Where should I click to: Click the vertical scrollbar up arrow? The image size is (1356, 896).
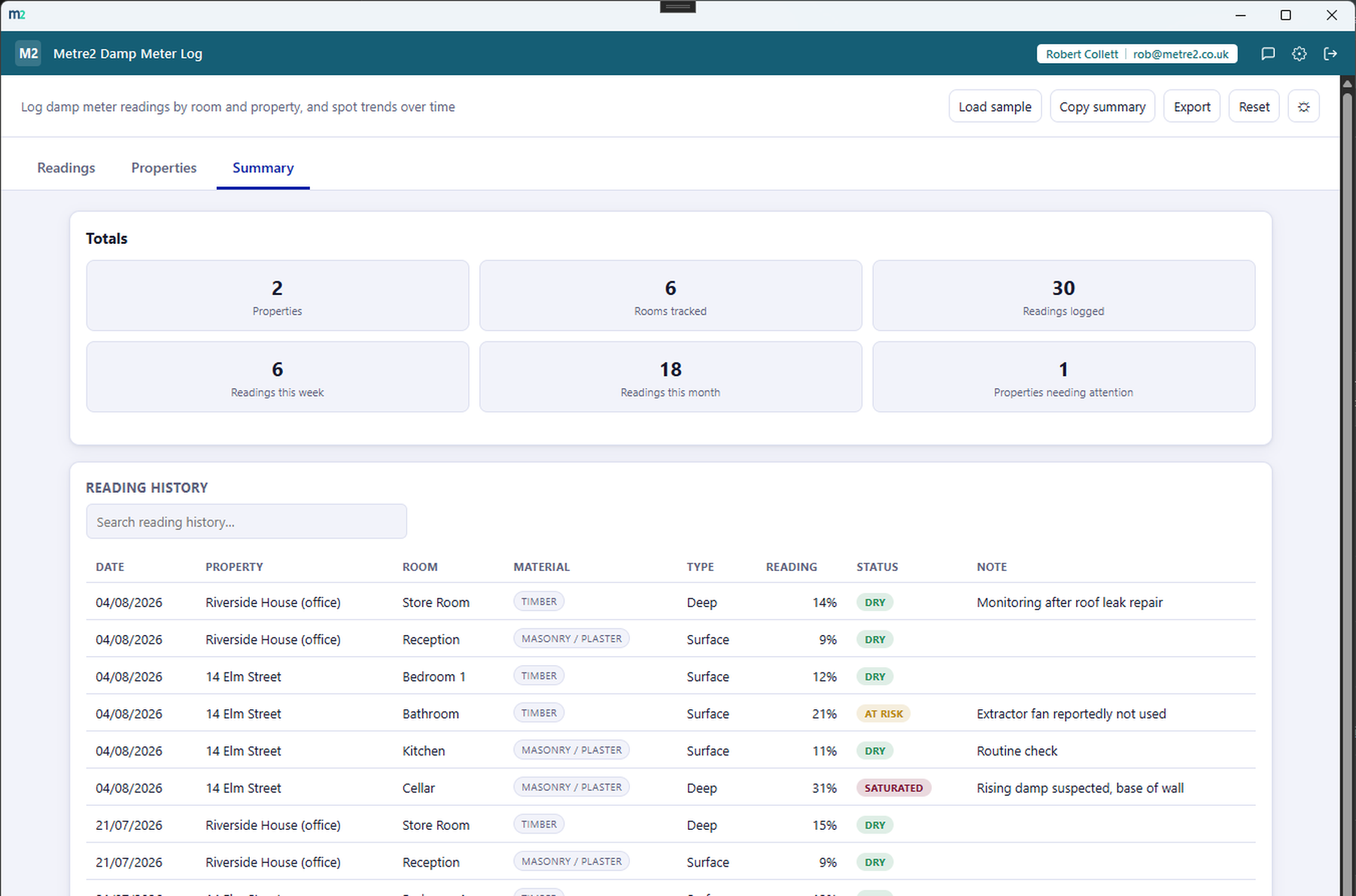[x=1348, y=83]
